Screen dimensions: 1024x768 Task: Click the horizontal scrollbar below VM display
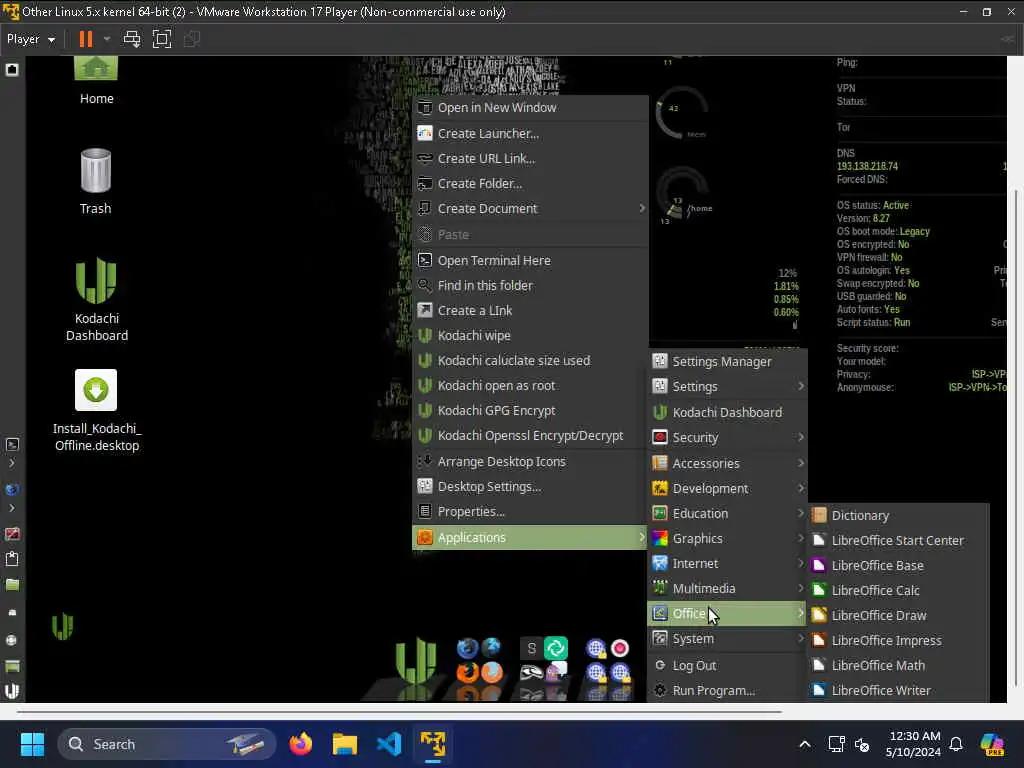point(400,711)
